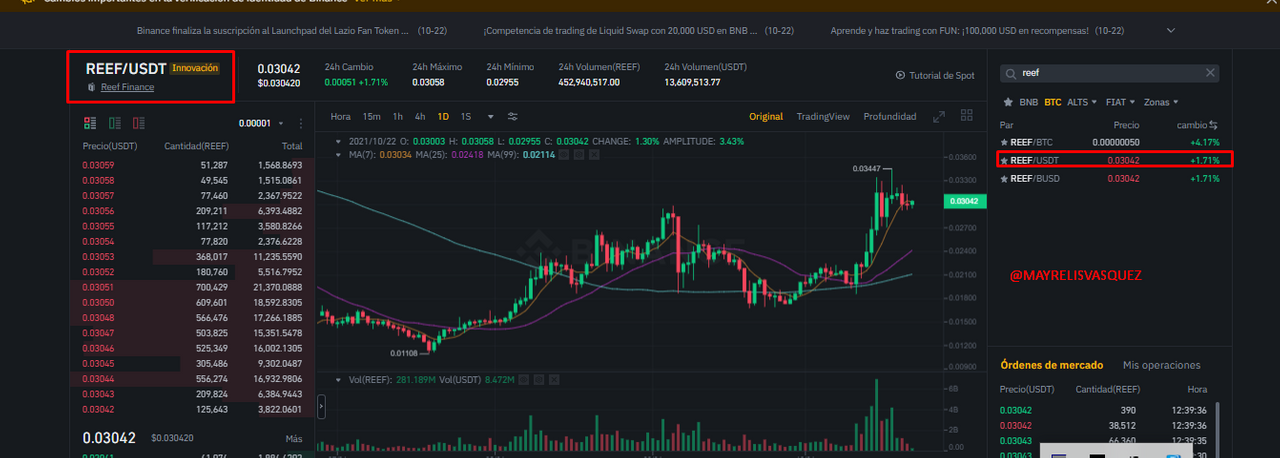Favorite REEF/BTC pair with its star

tap(1004, 142)
